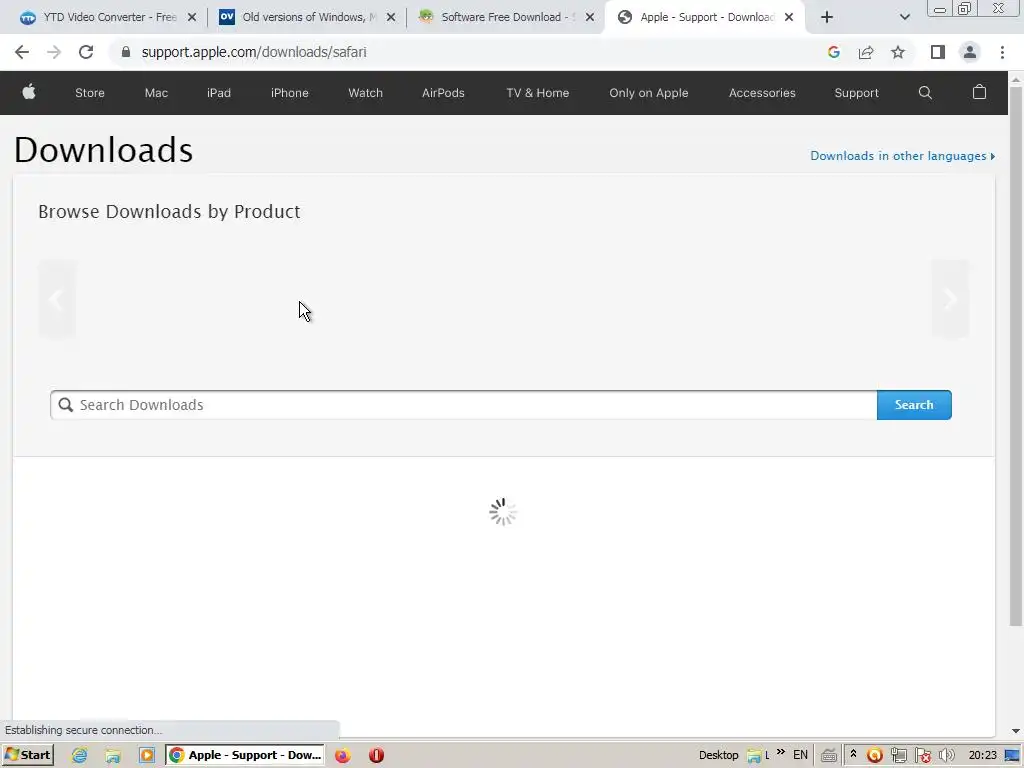Screen dimensions: 1024x768
Task: Go back using browser back arrow
Action: (x=22, y=52)
